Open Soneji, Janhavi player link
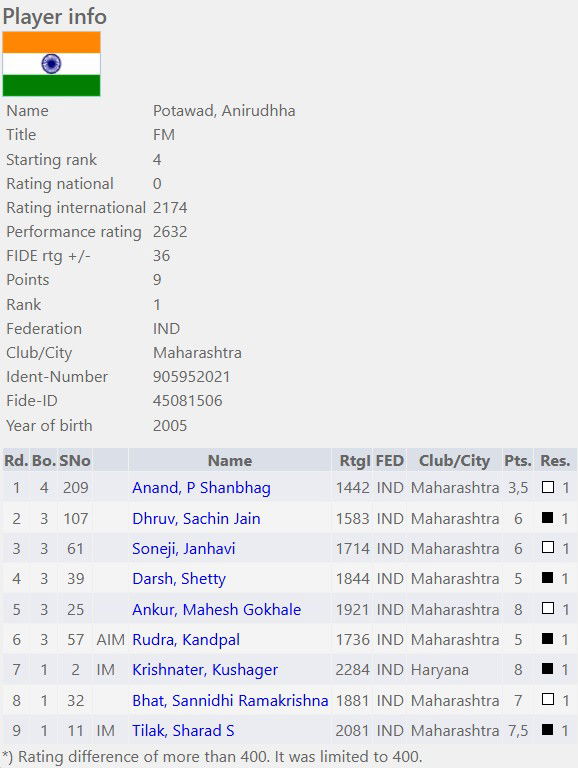Screen dimensions: 578x768 tap(184, 549)
